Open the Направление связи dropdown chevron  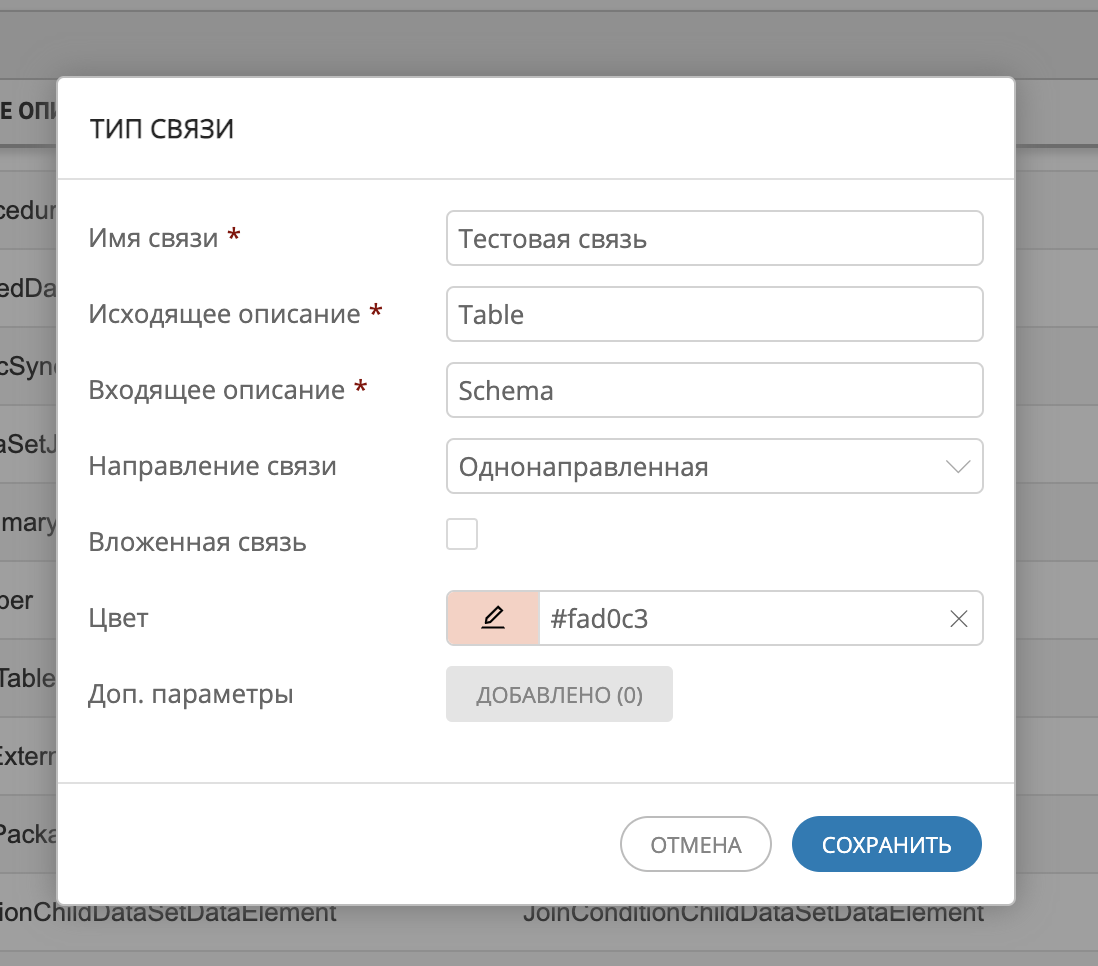(x=957, y=466)
